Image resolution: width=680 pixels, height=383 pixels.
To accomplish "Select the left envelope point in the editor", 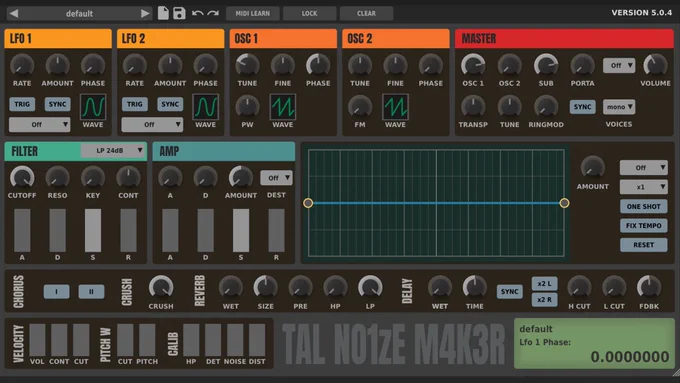I will pos(308,203).
